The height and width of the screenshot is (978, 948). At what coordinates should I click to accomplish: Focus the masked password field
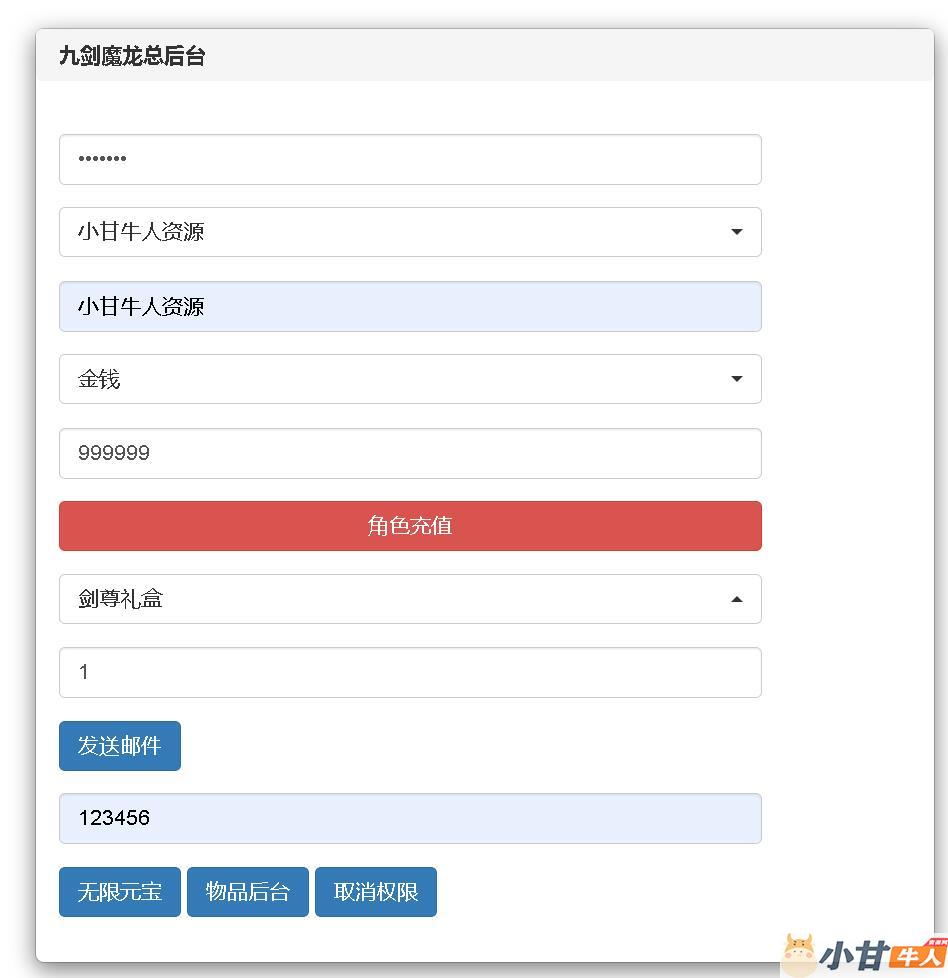coord(410,160)
